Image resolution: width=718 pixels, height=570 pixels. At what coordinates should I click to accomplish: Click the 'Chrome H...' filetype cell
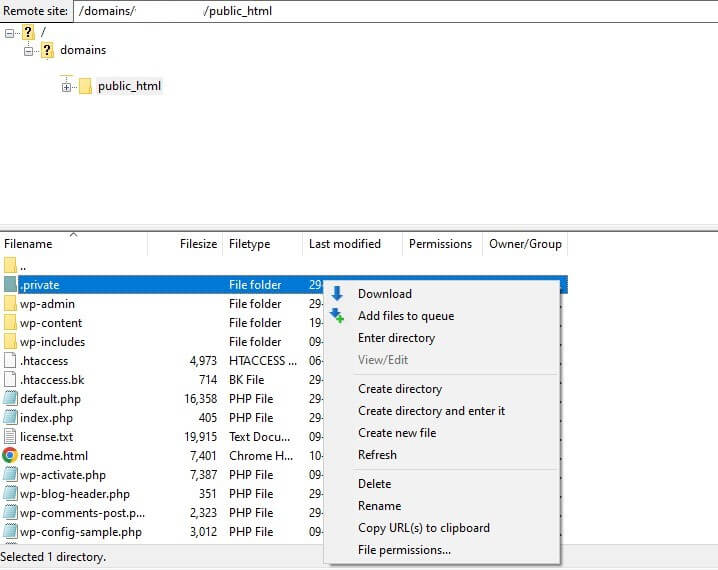point(261,456)
